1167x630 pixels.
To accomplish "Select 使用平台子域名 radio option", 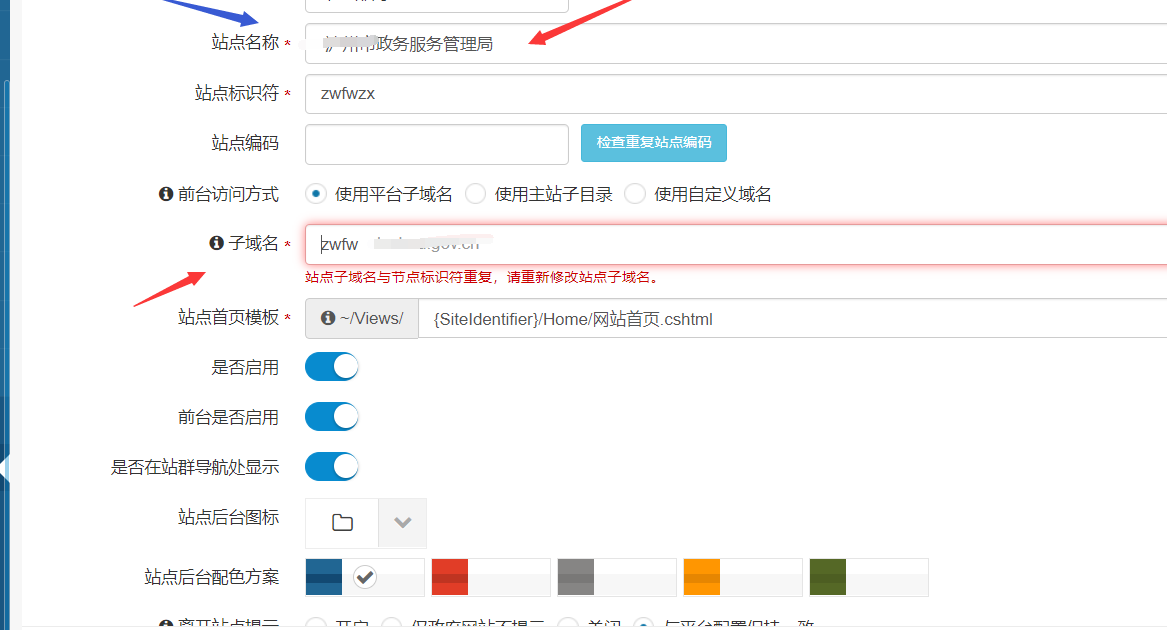I will pyautogui.click(x=317, y=194).
